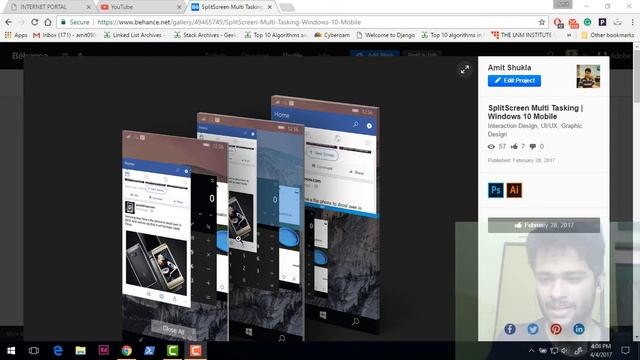Open the Action Center notifications
This screenshot has height=360, width=640.
(625, 350)
